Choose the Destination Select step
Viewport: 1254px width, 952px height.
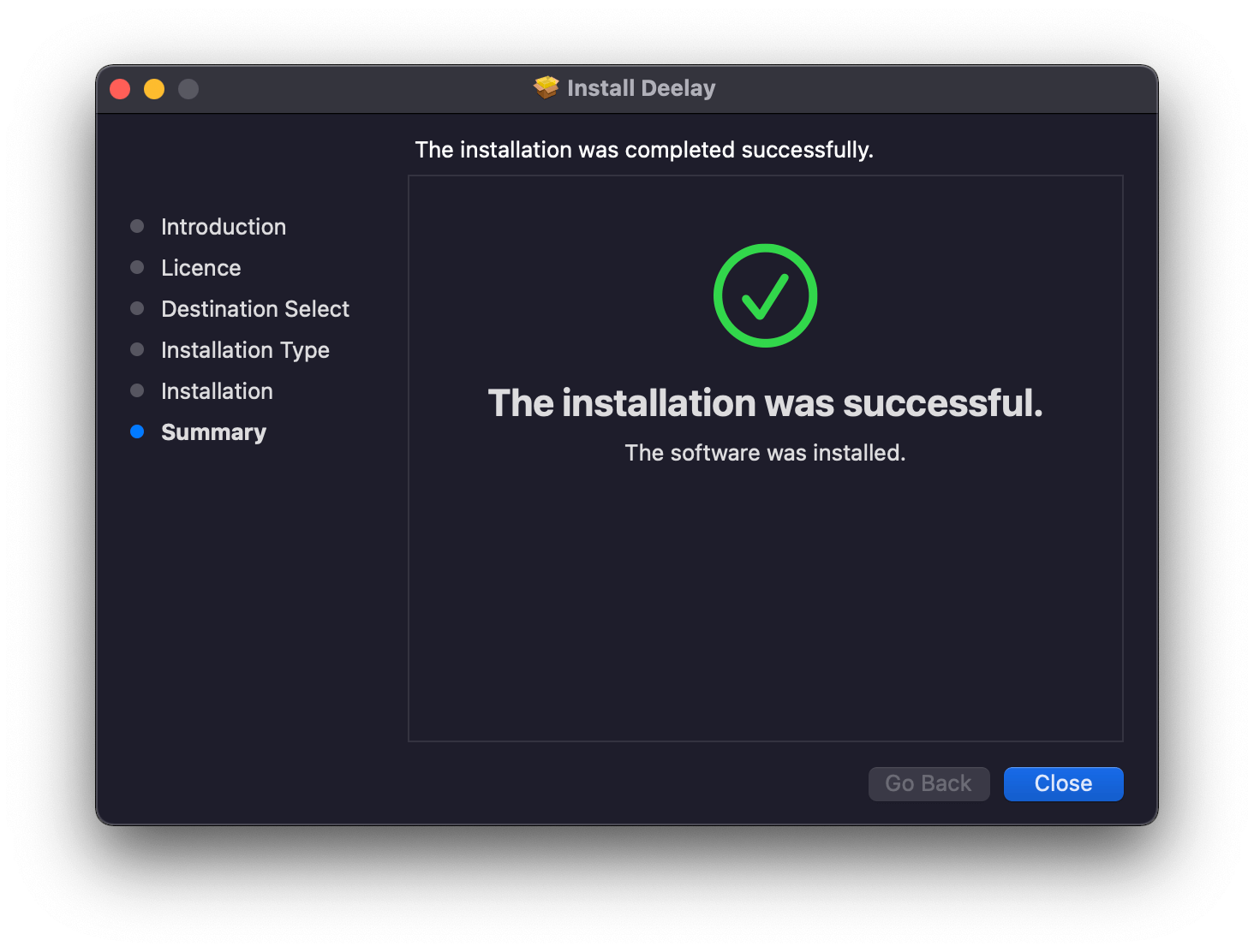click(x=255, y=309)
